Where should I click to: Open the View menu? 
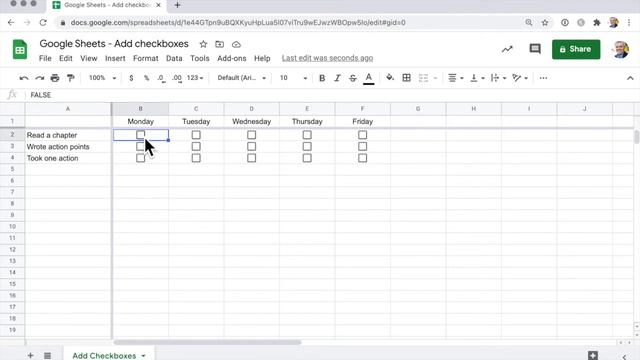tap(89, 58)
